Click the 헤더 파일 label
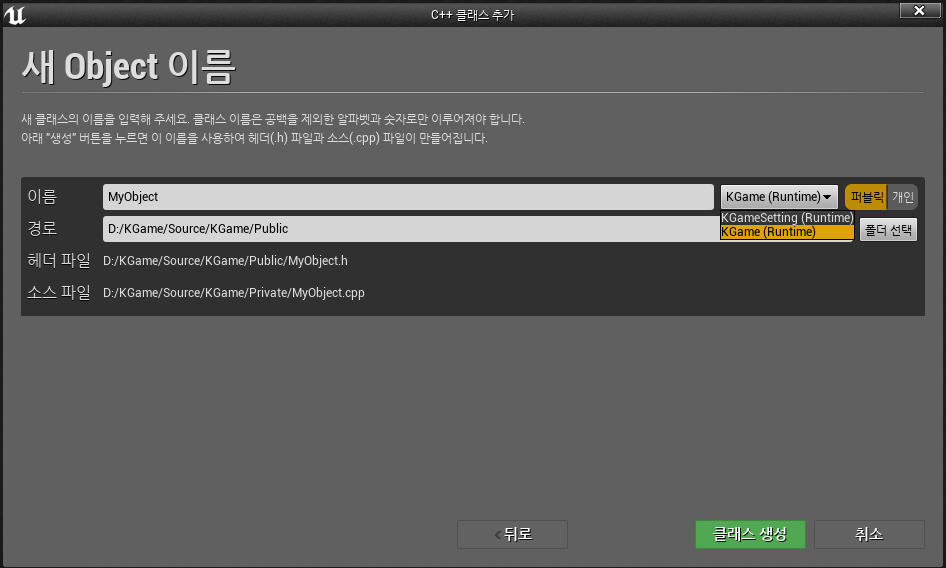Viewport: 946px width, 568px height. pos(59,261)
